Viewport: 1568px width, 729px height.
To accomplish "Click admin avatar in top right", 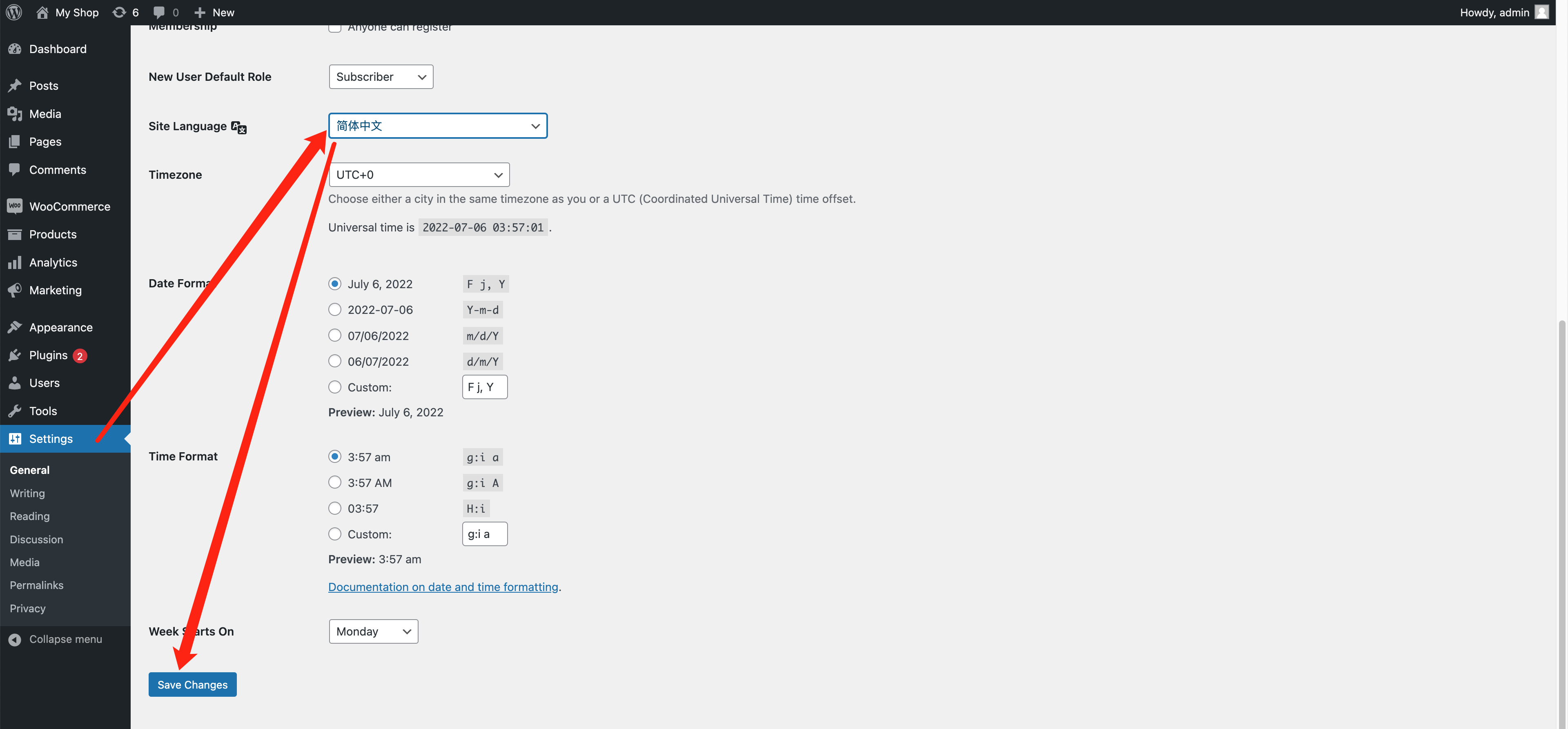I will [x=1542, y=12].
